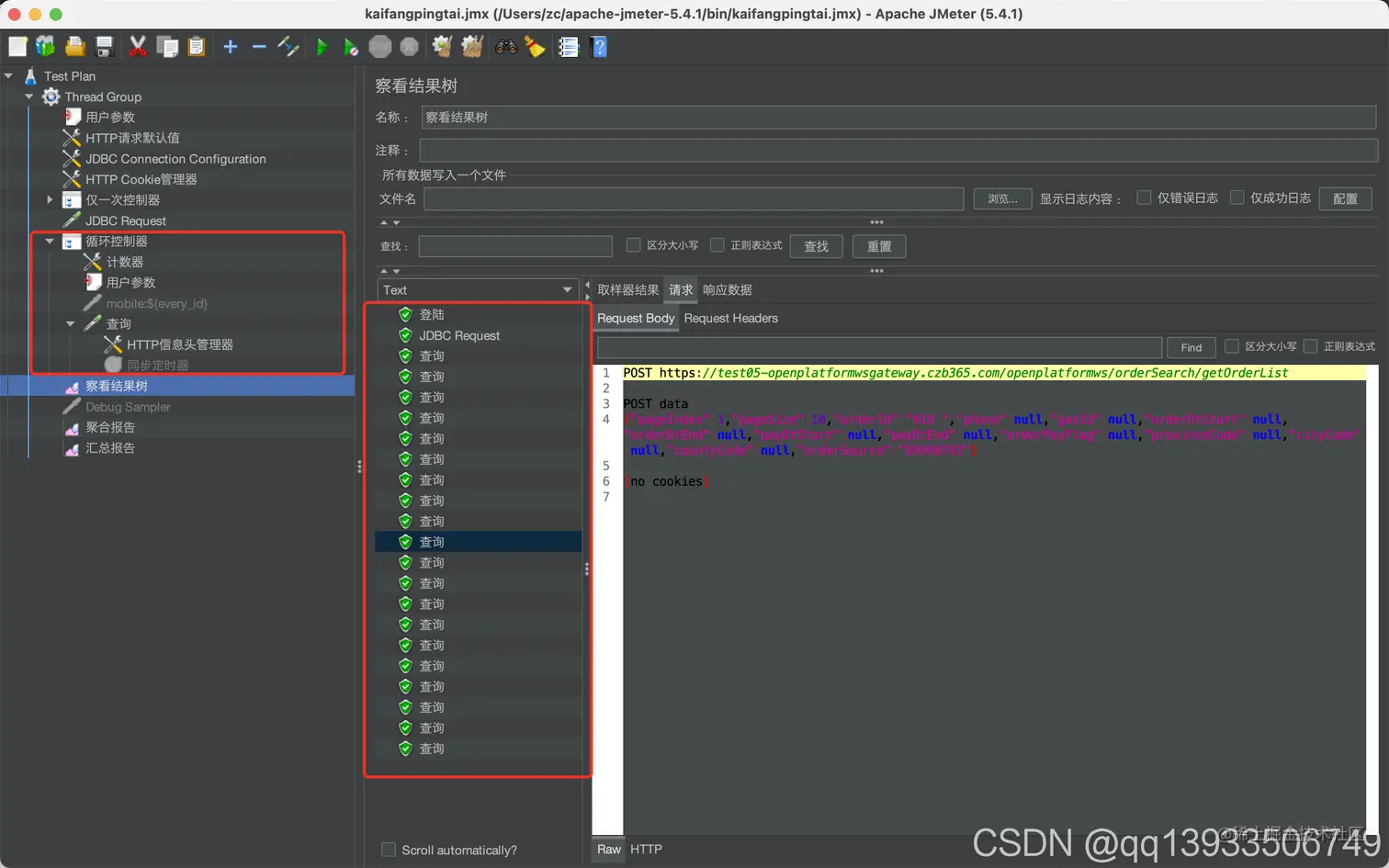The image size is (1389, 868).
Task: Collapse the Test Plan root node
Action: 8,76
